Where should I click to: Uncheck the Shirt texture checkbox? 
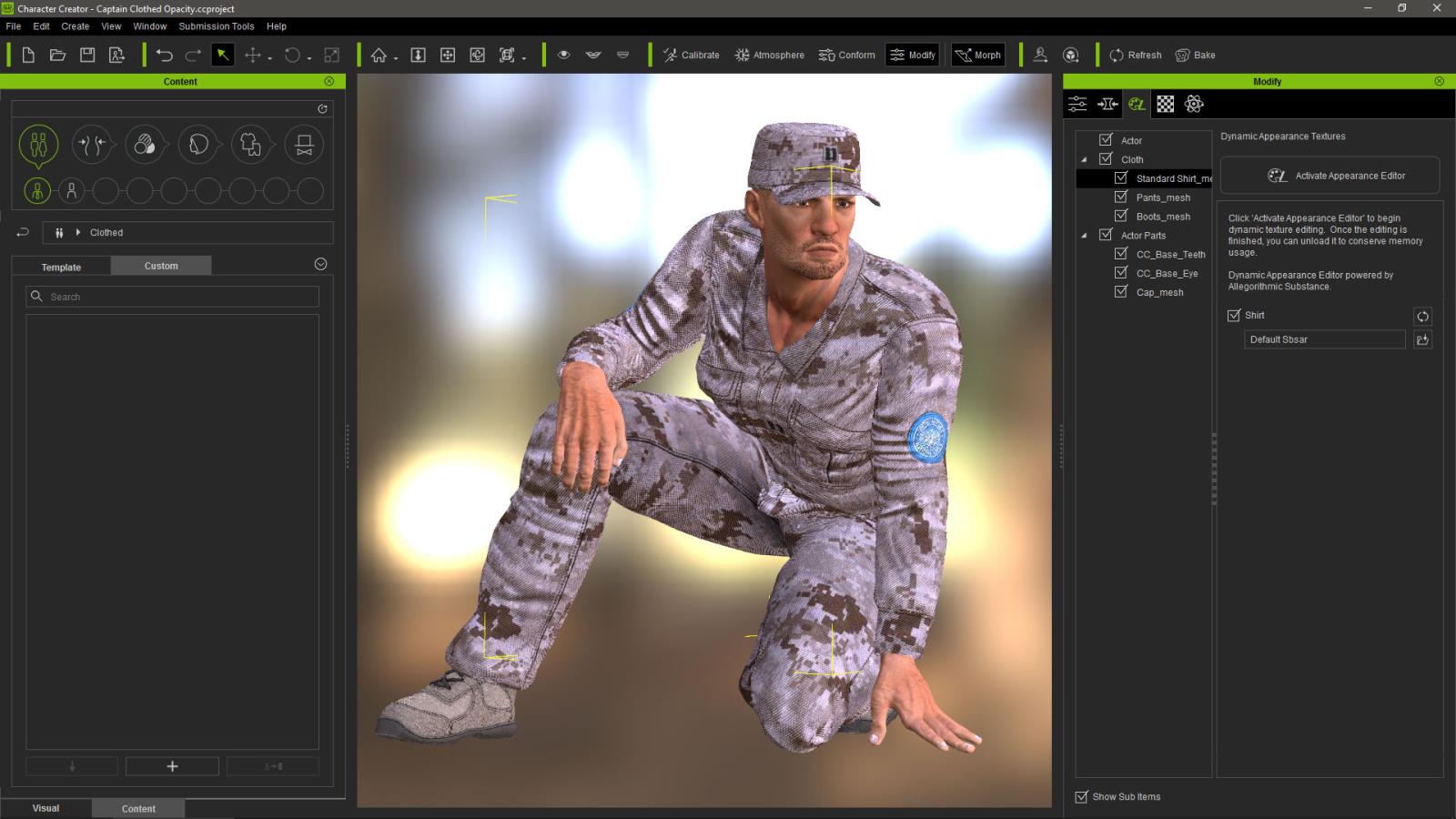click(1234, 315)
